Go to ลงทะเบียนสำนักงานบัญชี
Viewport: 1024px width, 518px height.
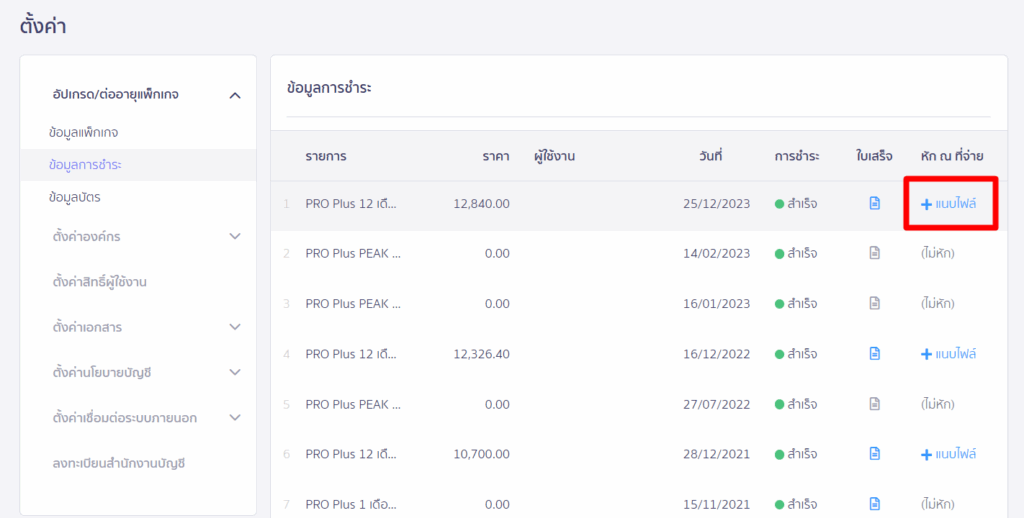point(119,463)
